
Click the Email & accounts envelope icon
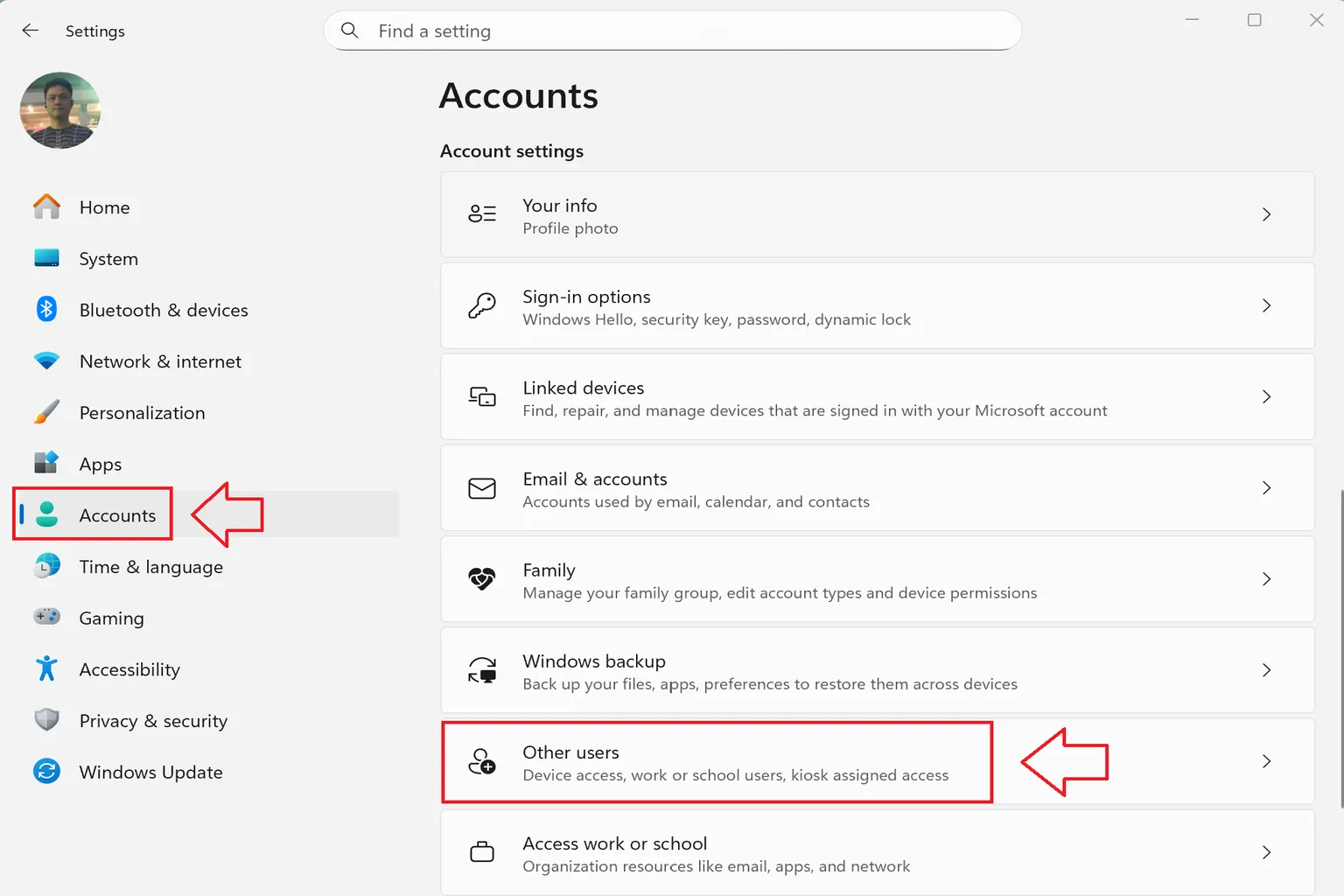click(482, 488)
